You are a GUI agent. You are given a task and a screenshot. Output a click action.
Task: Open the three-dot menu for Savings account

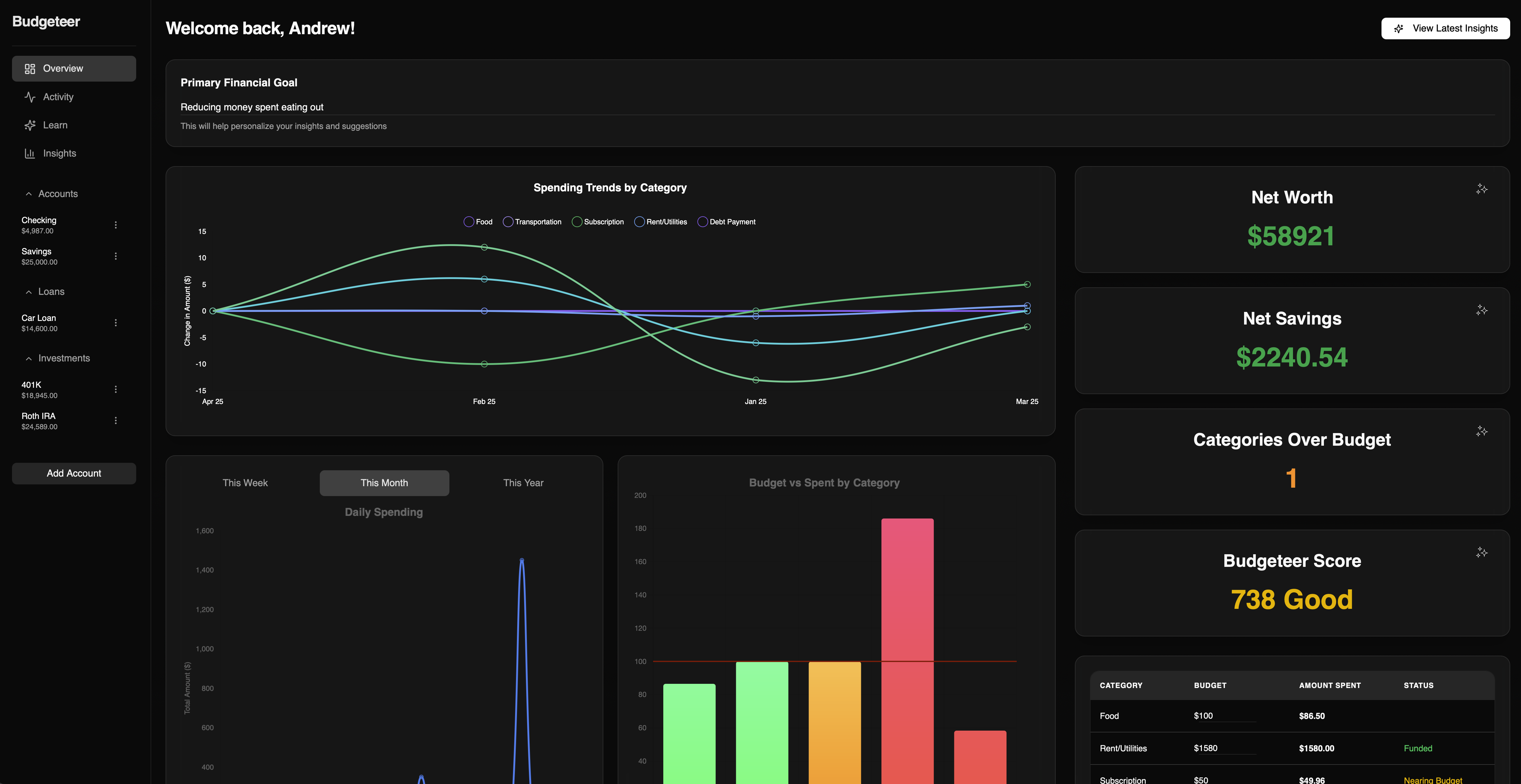116,256
